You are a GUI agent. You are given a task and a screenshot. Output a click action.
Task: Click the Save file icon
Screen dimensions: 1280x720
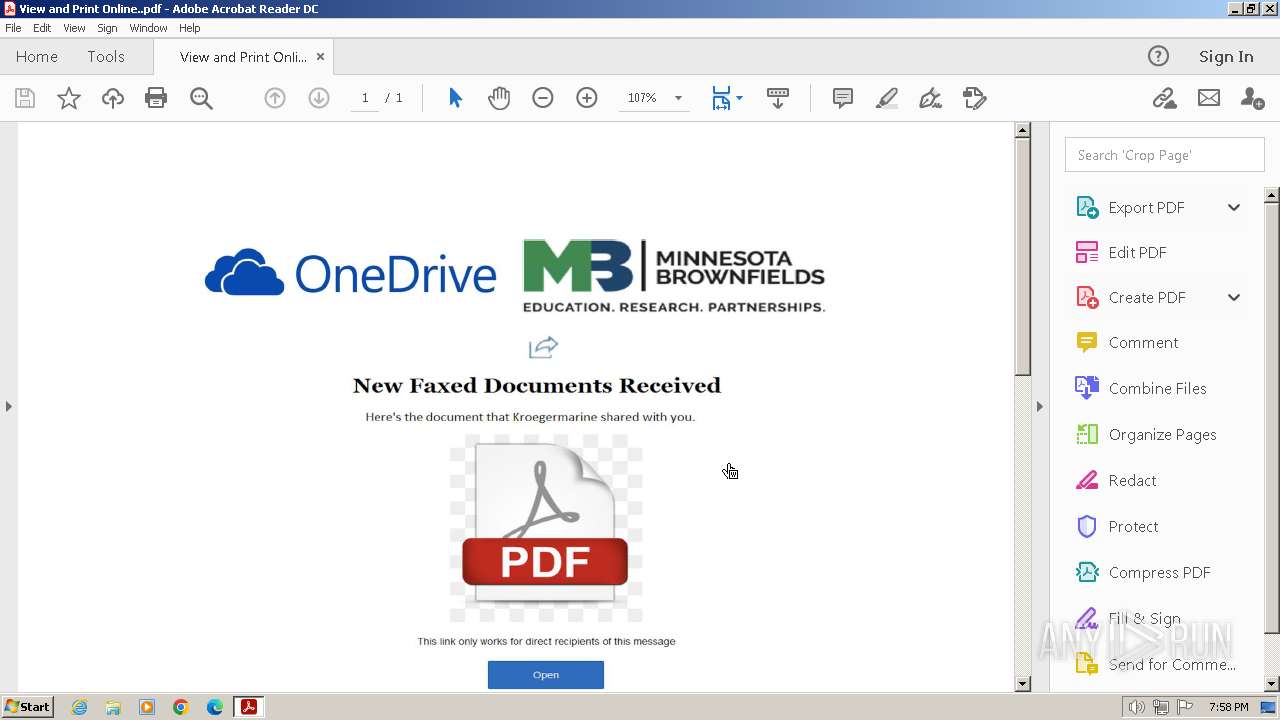[25, 98]
